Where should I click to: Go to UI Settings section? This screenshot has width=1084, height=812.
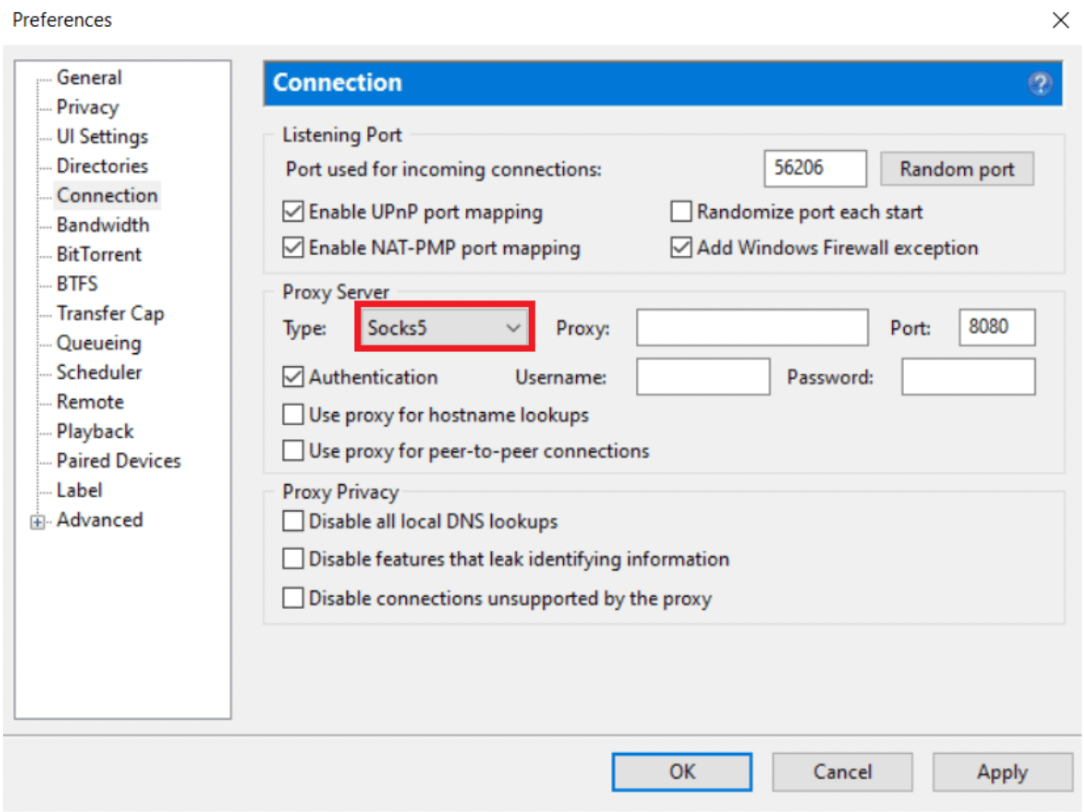tap(102, 137)
